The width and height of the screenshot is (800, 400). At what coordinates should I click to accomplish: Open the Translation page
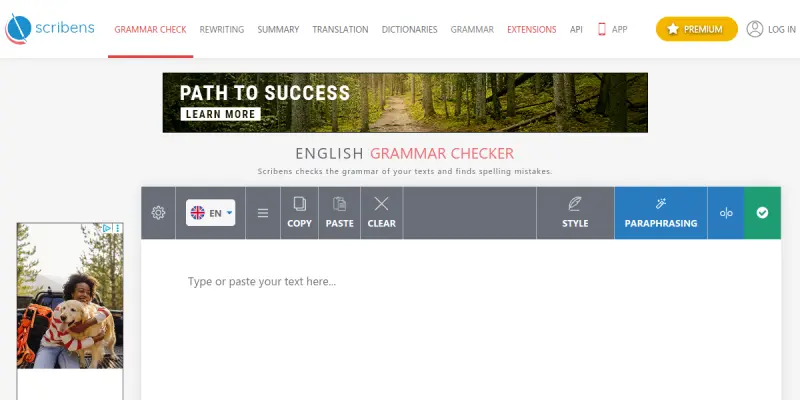[x=340, y=30]
